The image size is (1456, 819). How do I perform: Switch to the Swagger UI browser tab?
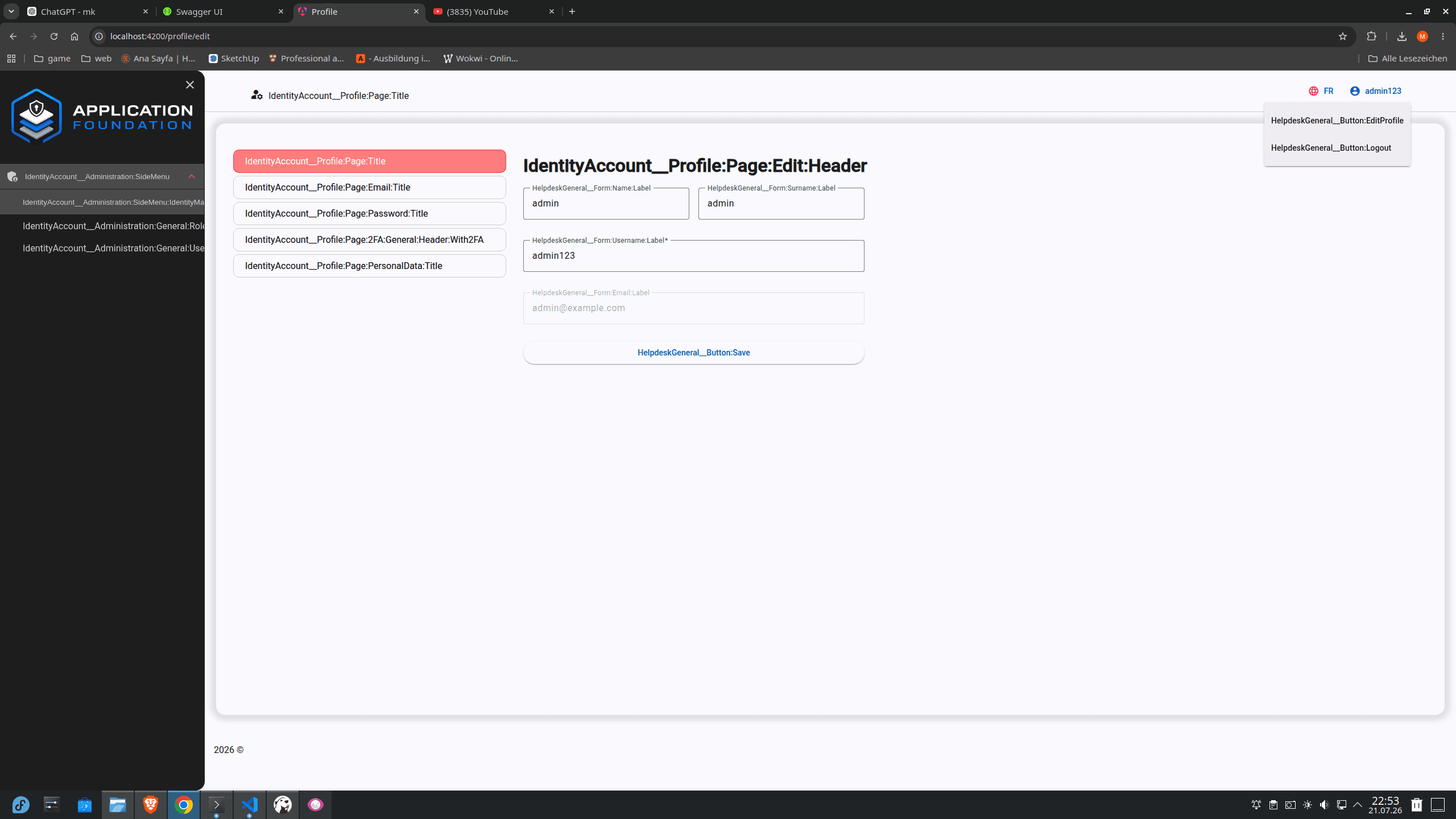point(224,11)
